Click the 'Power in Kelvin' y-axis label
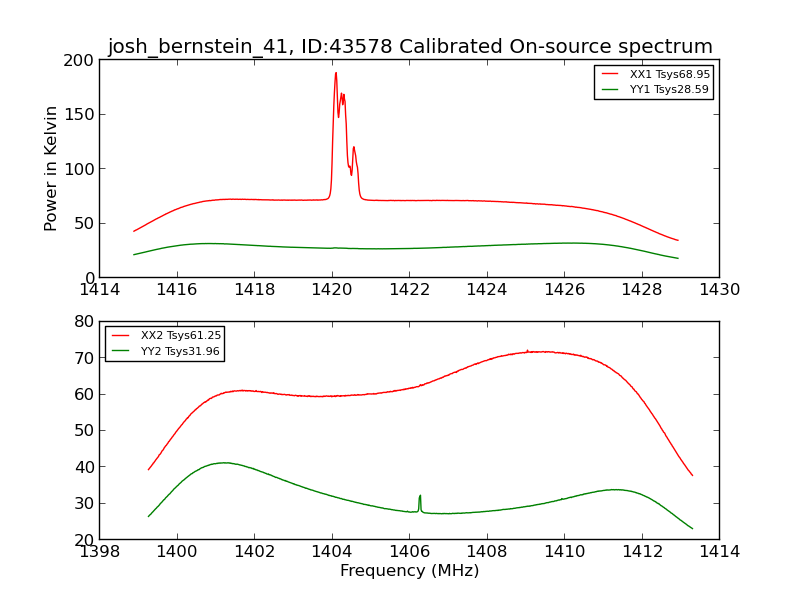Screen dimensions: 800x600 pyautogui.click(x=51, y=168)
